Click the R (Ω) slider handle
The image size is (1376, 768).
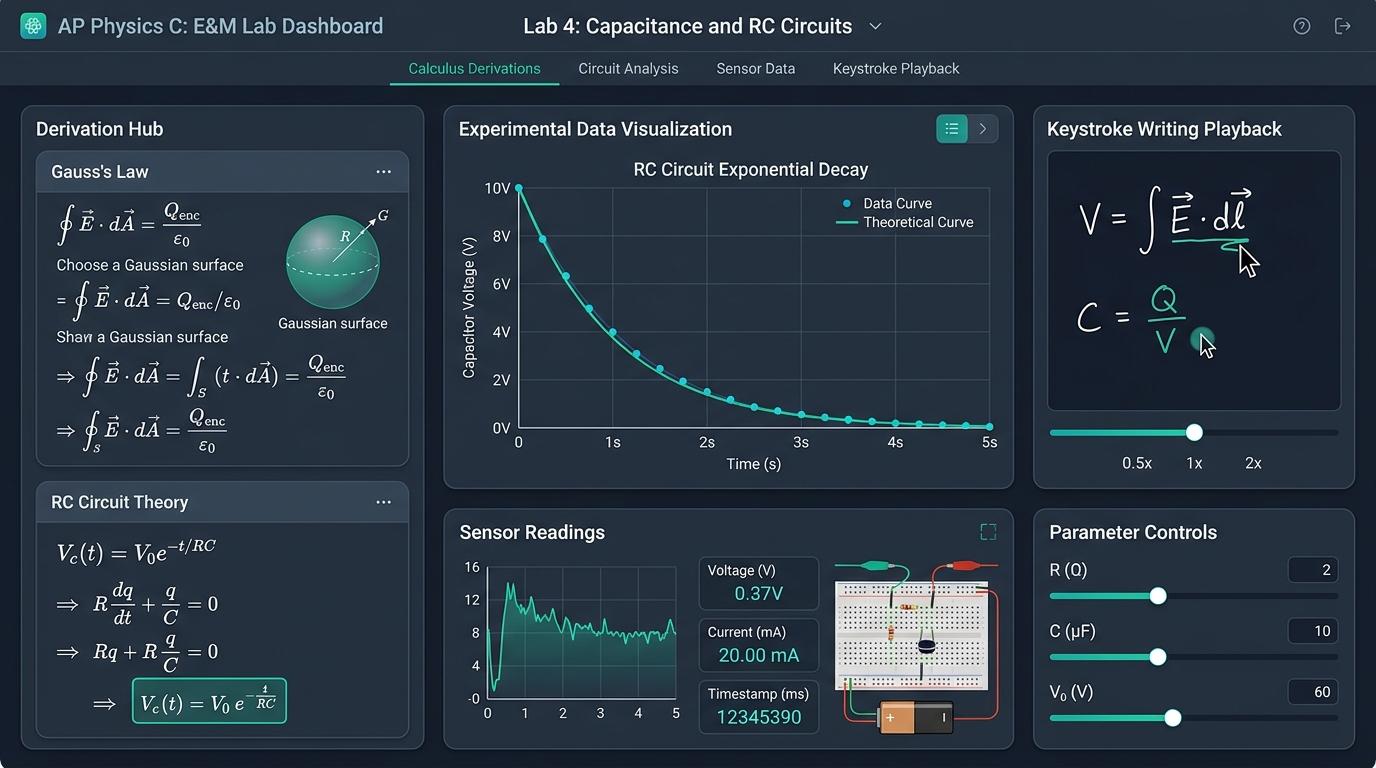1158,596
